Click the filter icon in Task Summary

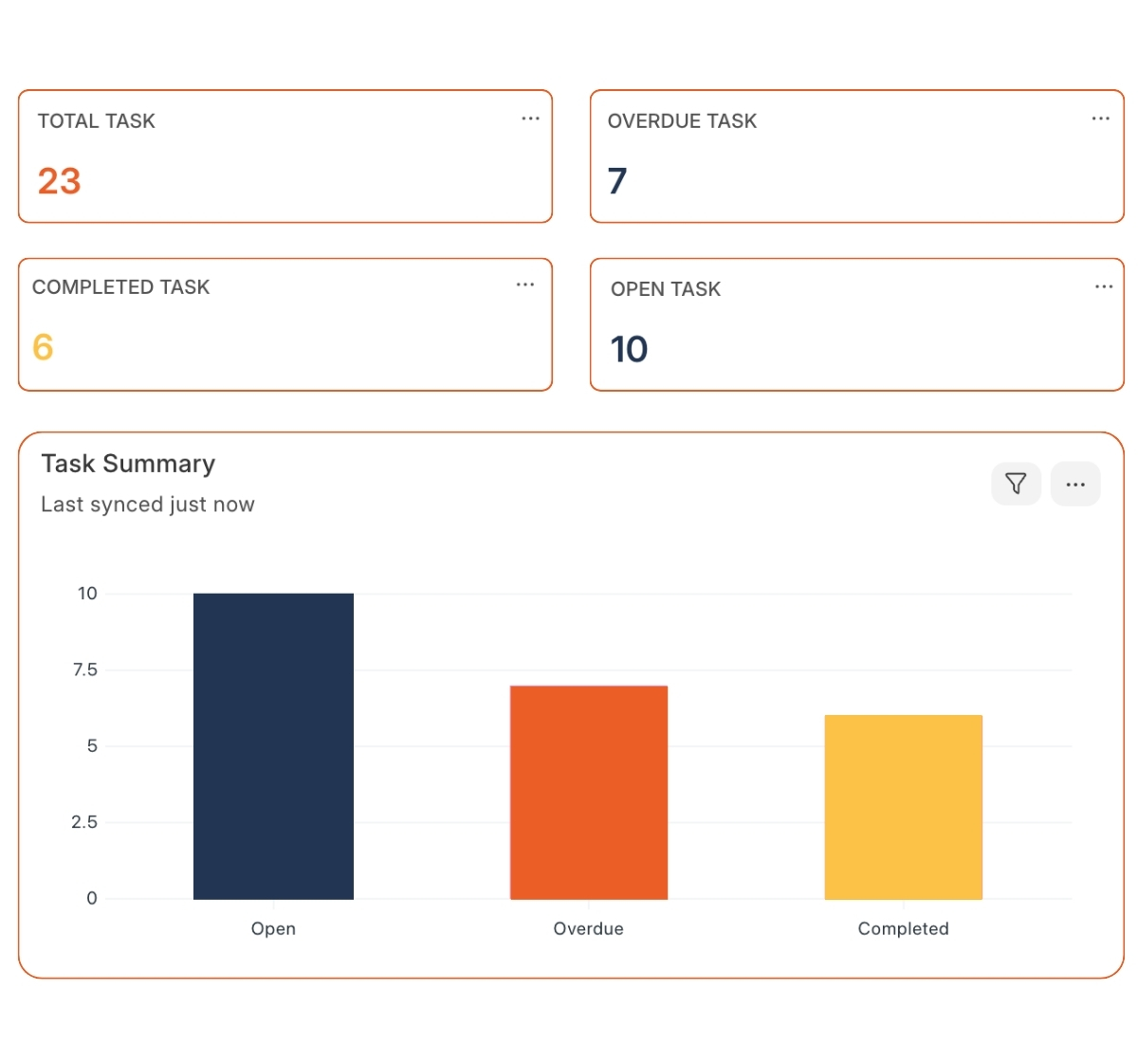tap(1016, 484)
